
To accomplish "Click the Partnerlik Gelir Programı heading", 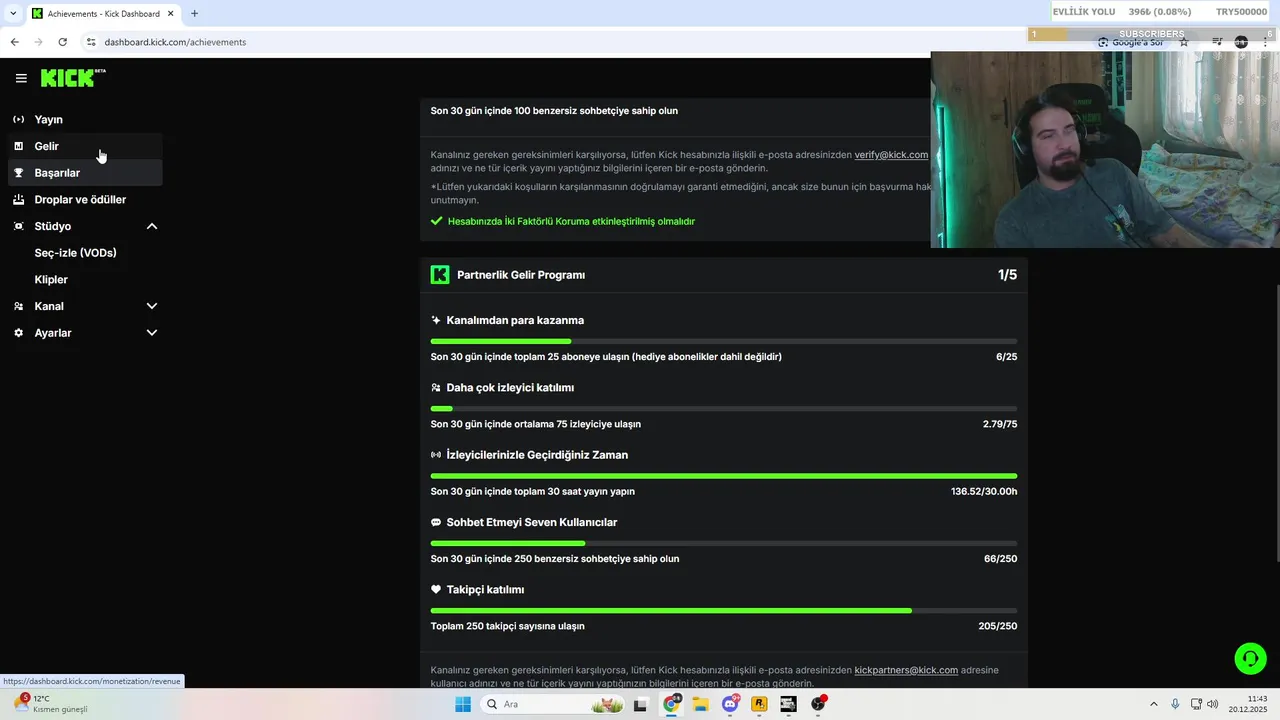I will point(521,275).
